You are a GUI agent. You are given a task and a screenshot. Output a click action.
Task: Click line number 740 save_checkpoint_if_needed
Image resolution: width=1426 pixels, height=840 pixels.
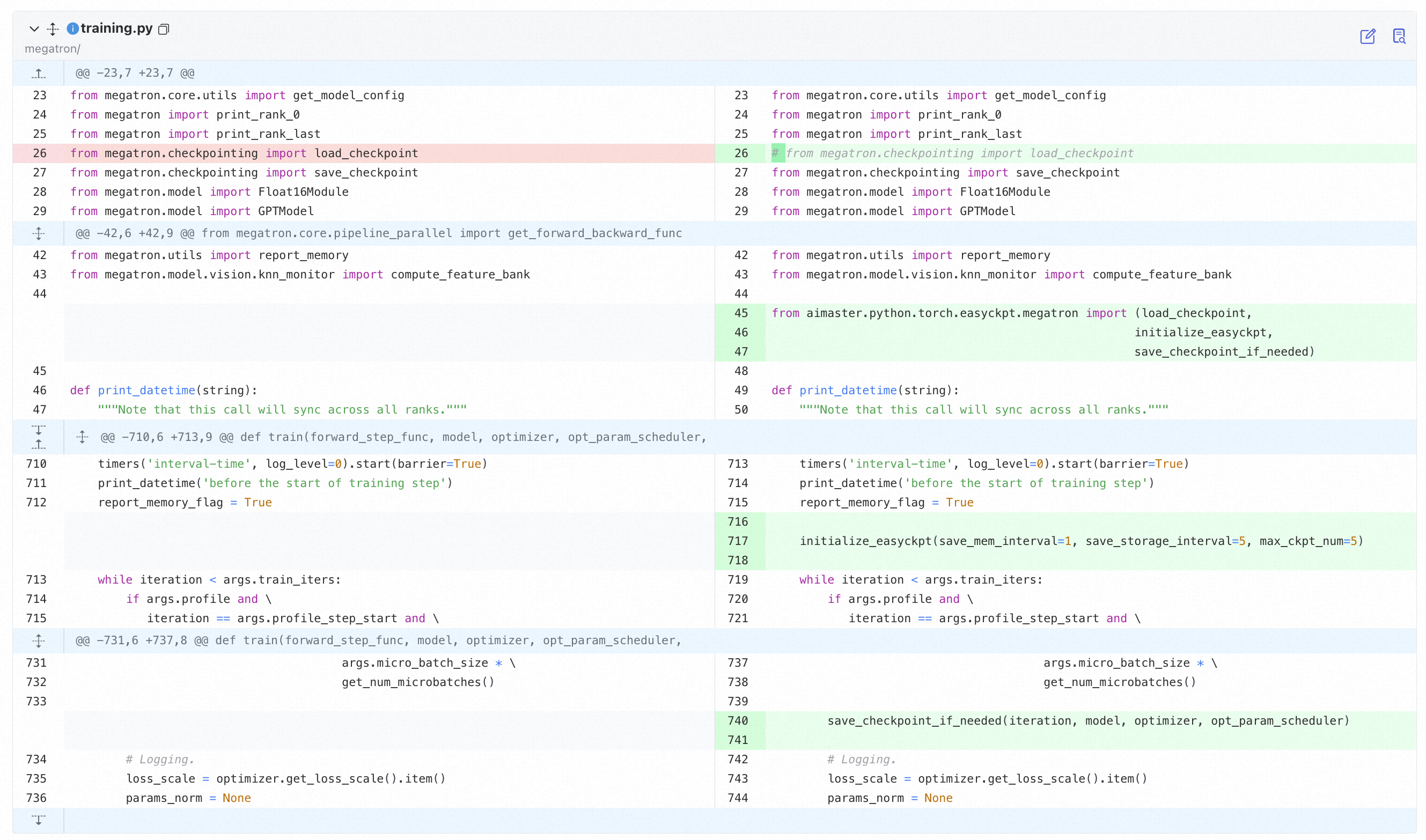tap(737, 720)
